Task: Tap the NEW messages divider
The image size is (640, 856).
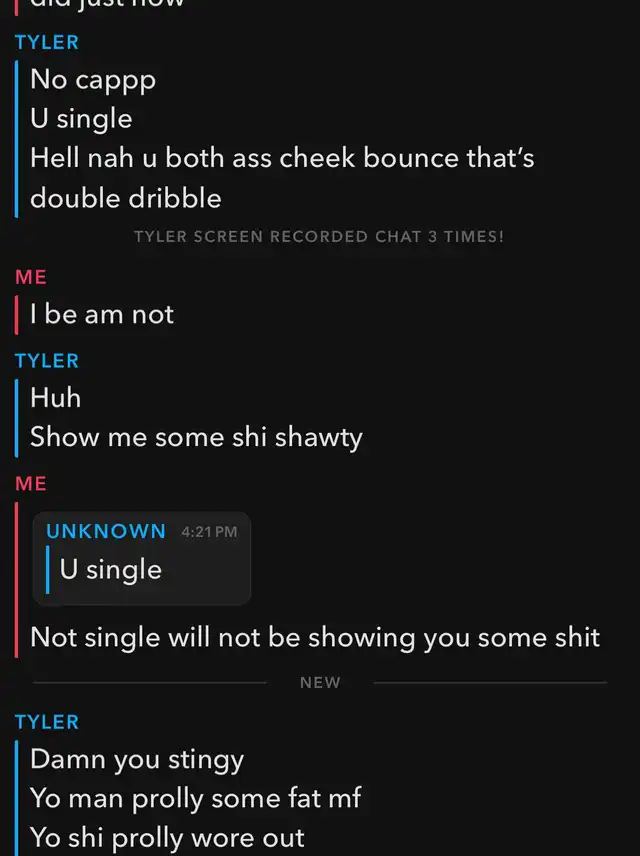Action: click(x=320, y=682)
